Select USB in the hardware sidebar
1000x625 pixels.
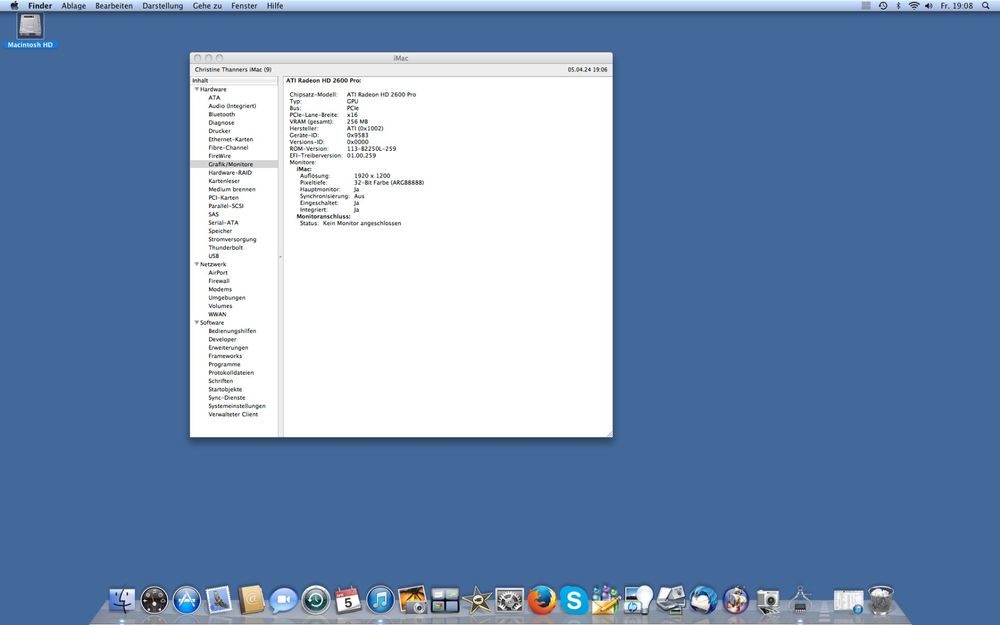tap(214, 256)
